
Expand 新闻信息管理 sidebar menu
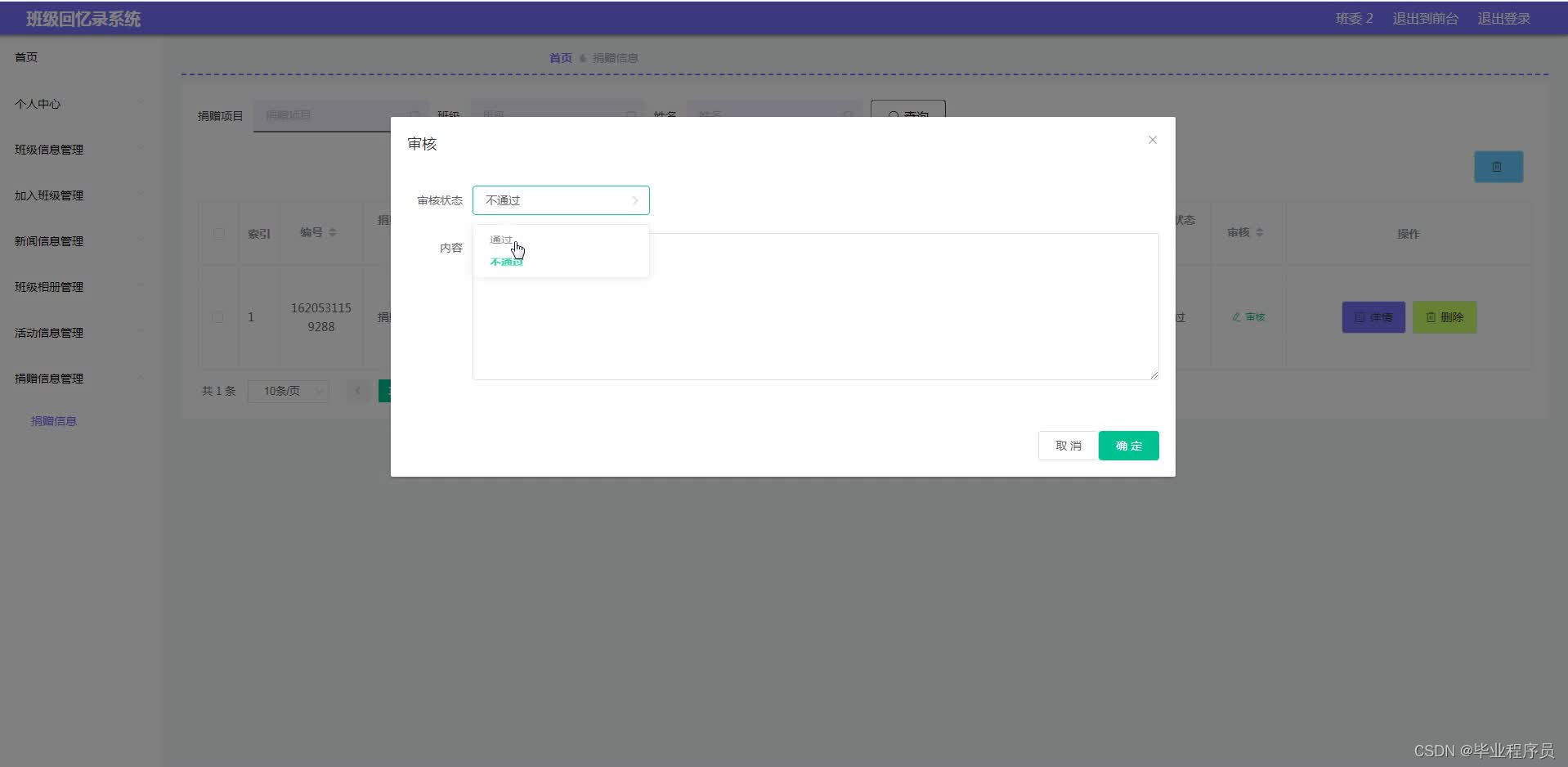pyautogui.click(x=79, y=241)
